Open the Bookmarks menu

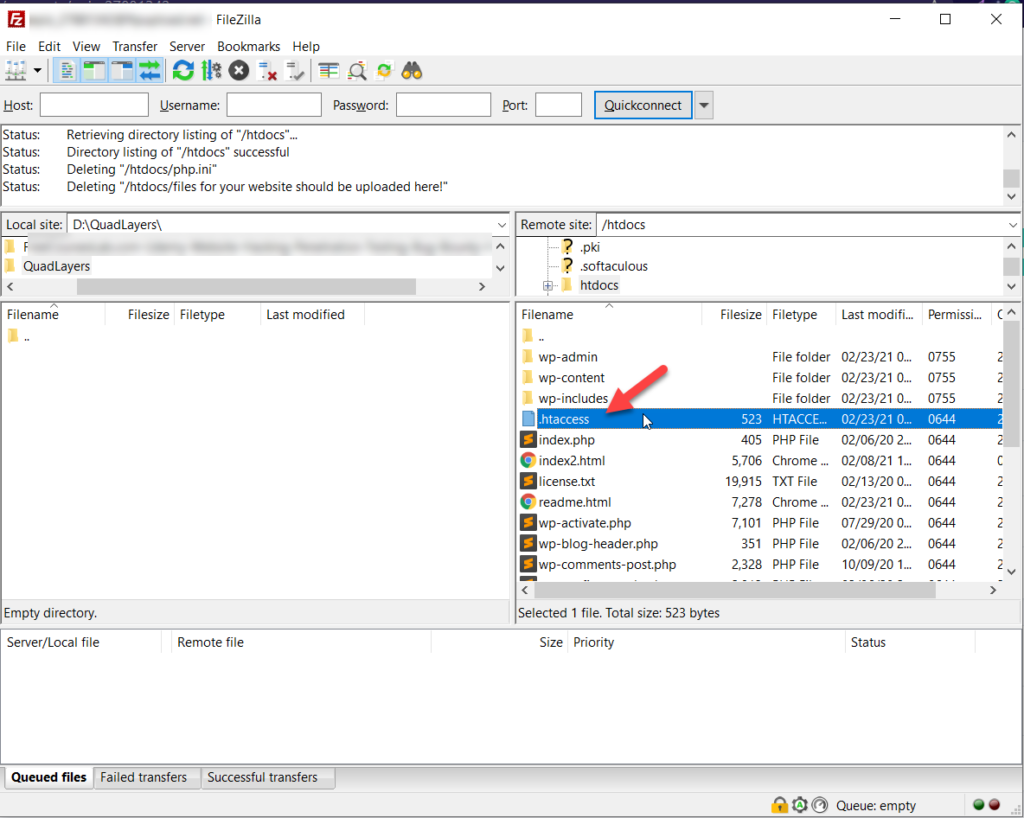(248, 46)
